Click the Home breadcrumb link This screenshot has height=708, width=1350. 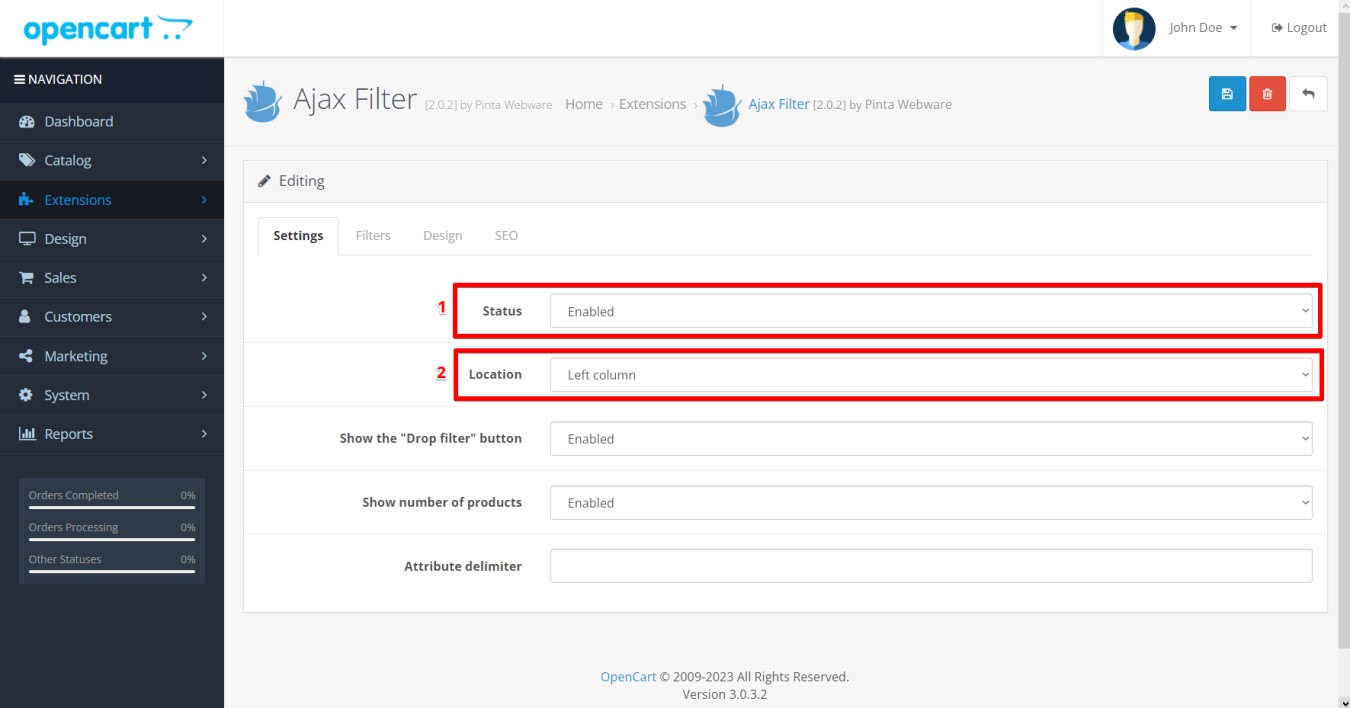(584, 104)
